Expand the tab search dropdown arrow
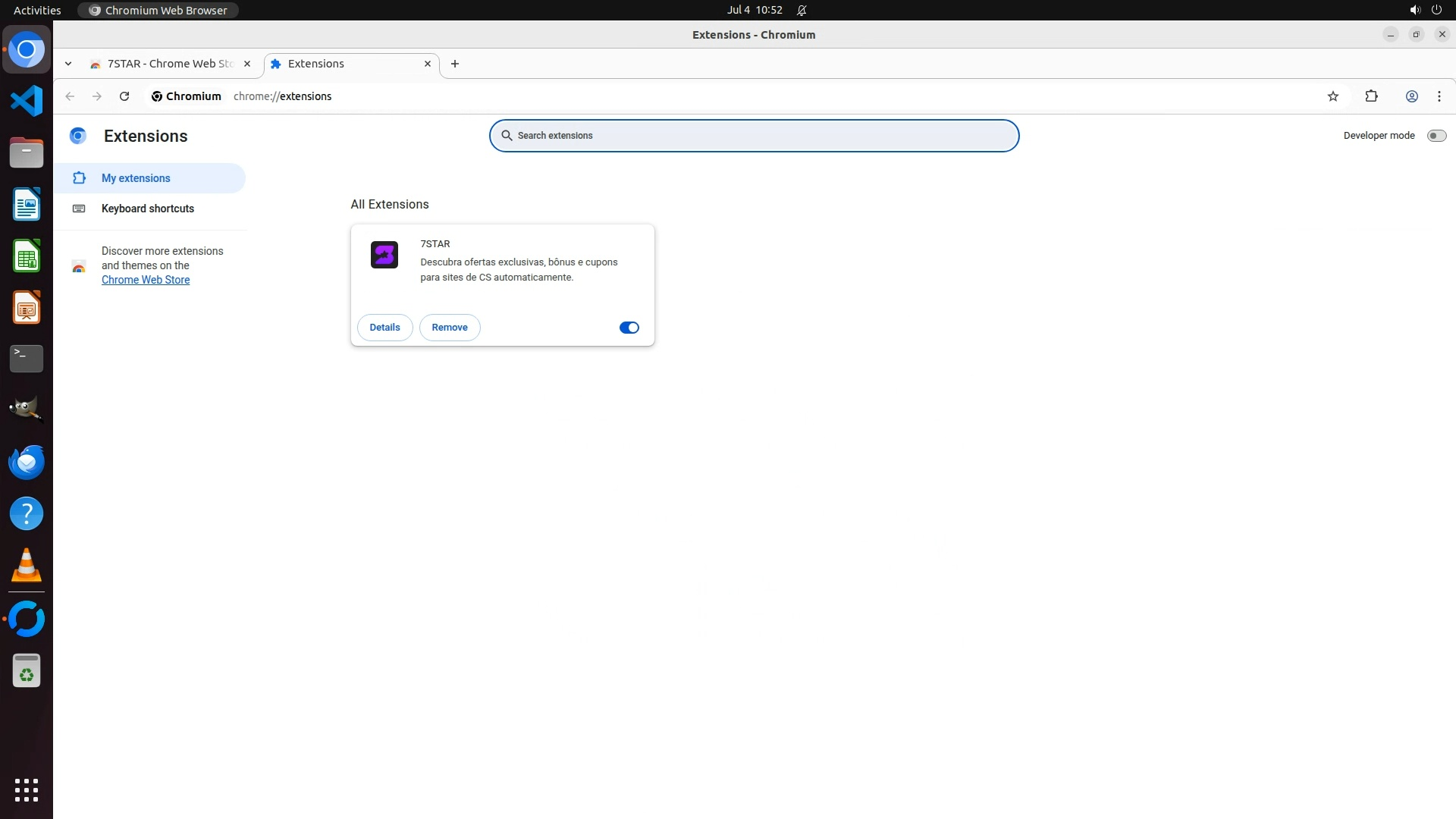The width and height of the screenshot is (1456, 819). (68, 64)
